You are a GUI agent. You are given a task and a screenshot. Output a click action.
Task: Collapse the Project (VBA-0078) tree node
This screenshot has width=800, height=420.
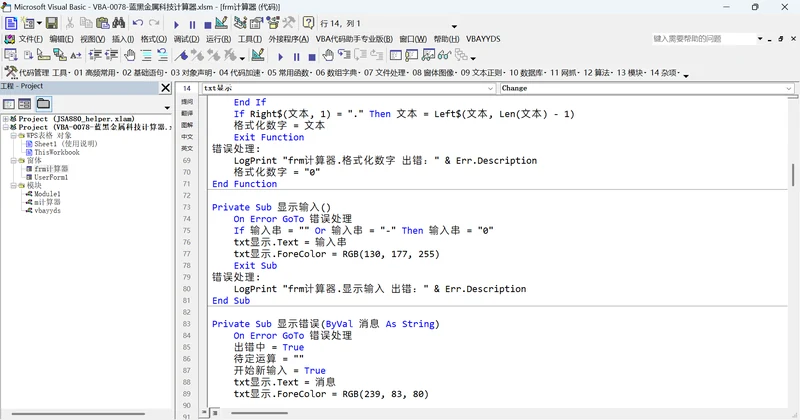6,127
